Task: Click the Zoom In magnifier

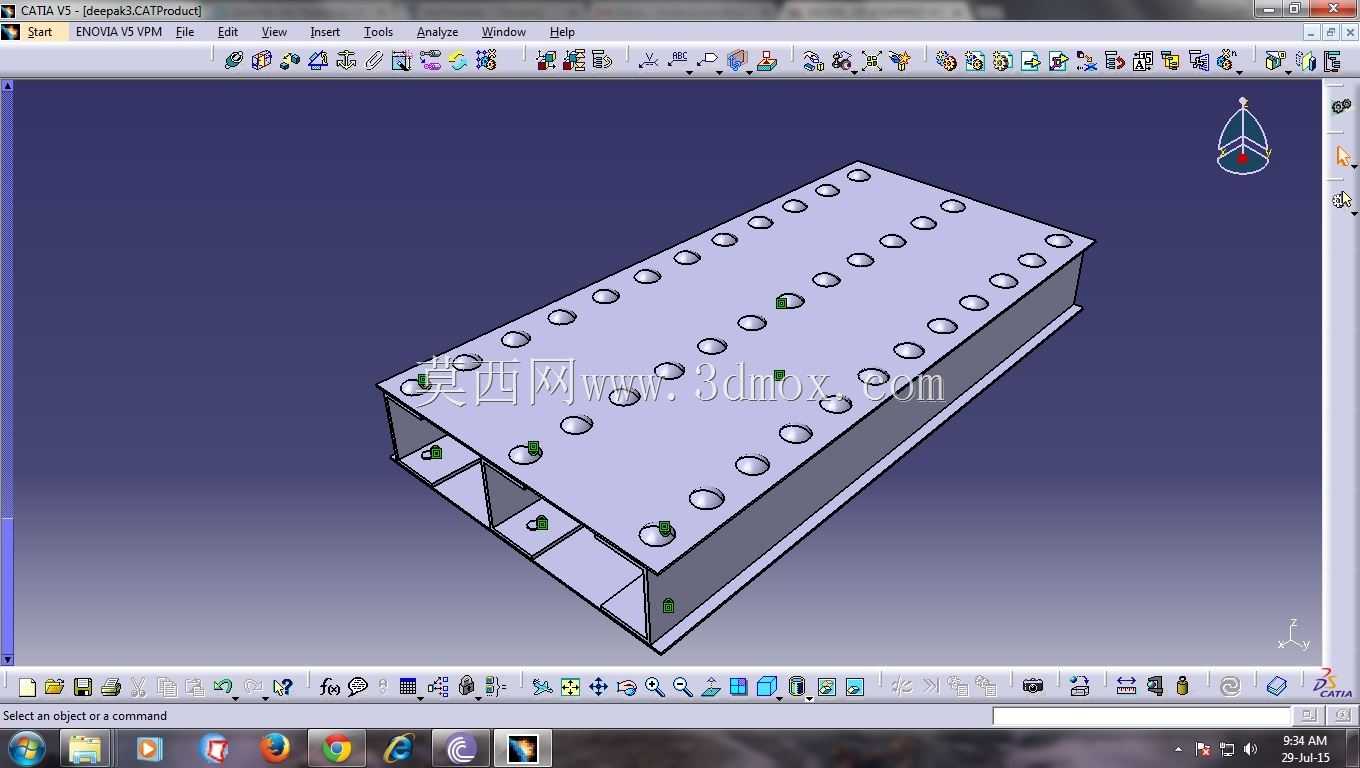Action: [x=654, y=686]
